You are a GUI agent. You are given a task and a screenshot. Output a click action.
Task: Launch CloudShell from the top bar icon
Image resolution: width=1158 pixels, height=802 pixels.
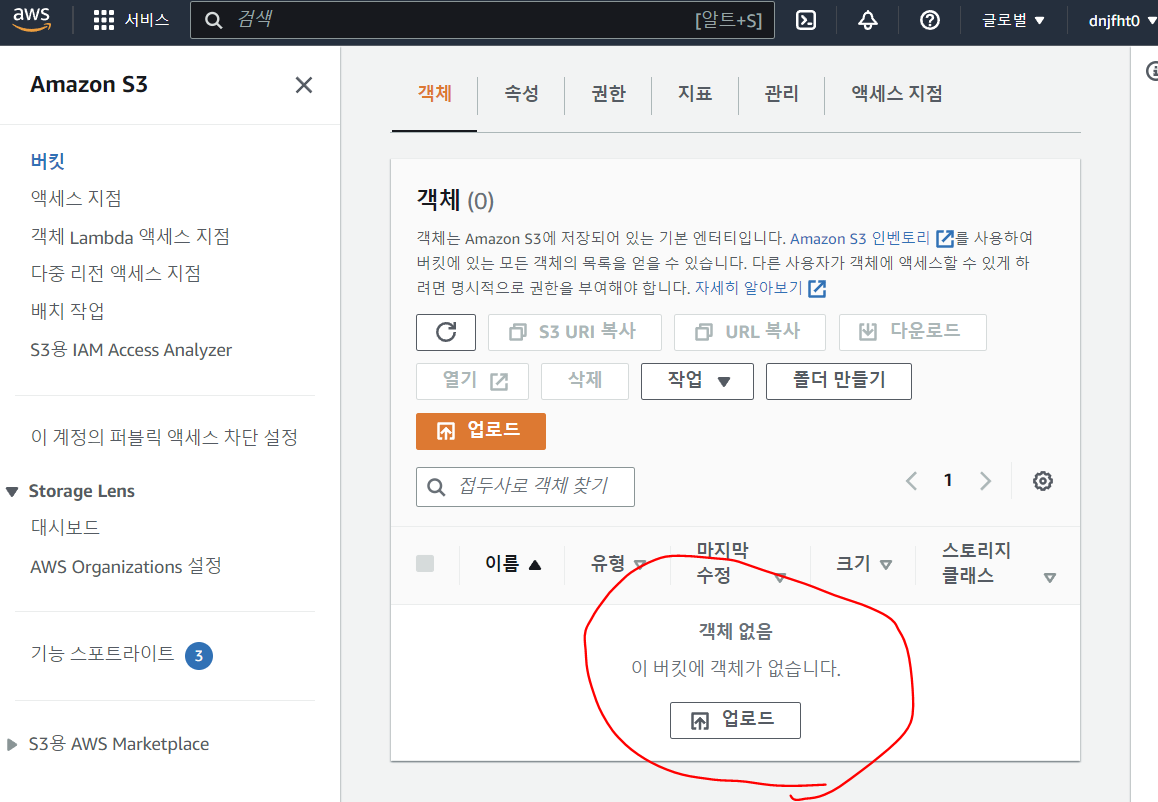(806, 20)
